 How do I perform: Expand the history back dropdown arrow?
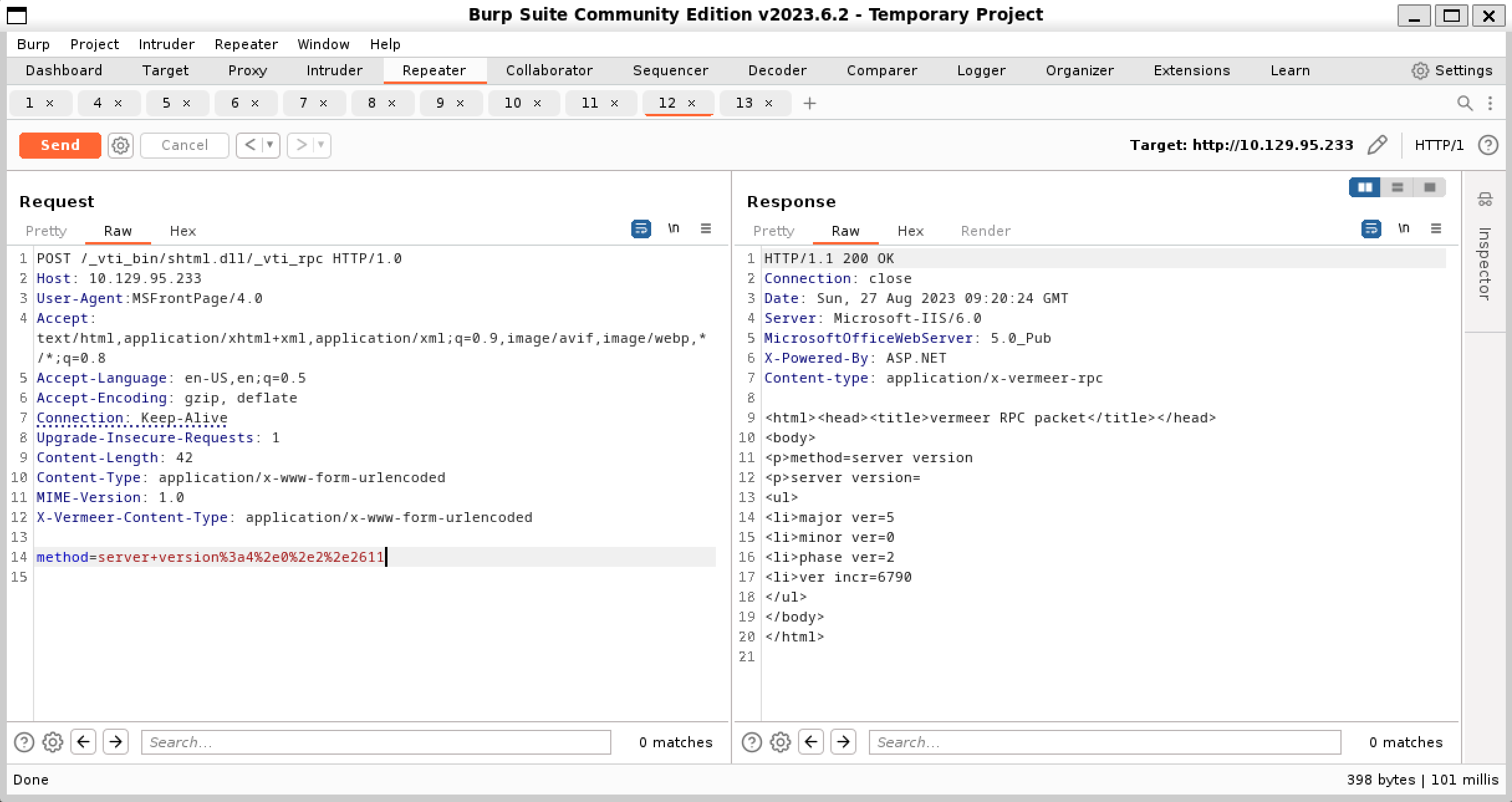270,145
